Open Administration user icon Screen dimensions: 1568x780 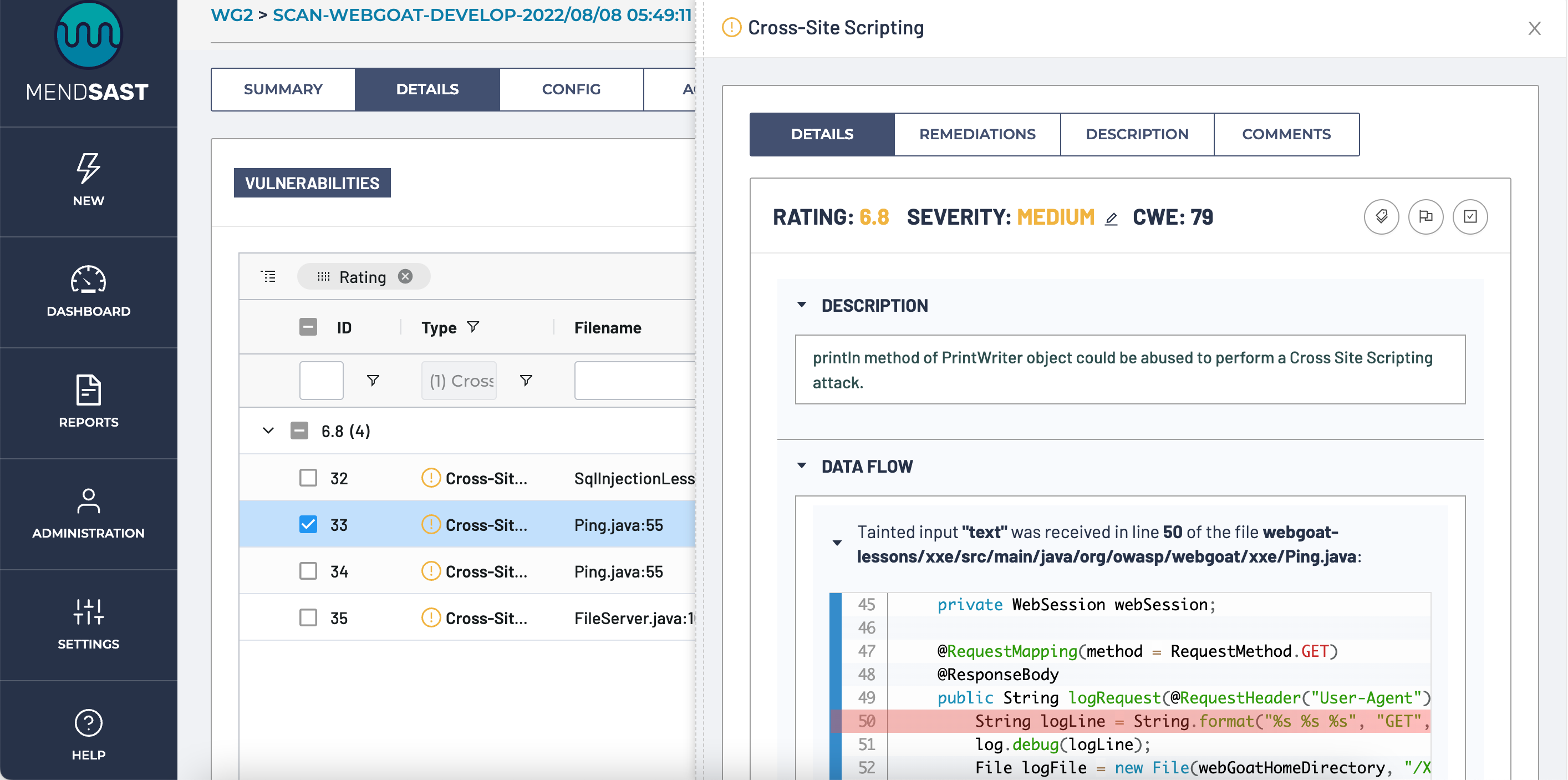pyautogui.click(x=88, y=501)
